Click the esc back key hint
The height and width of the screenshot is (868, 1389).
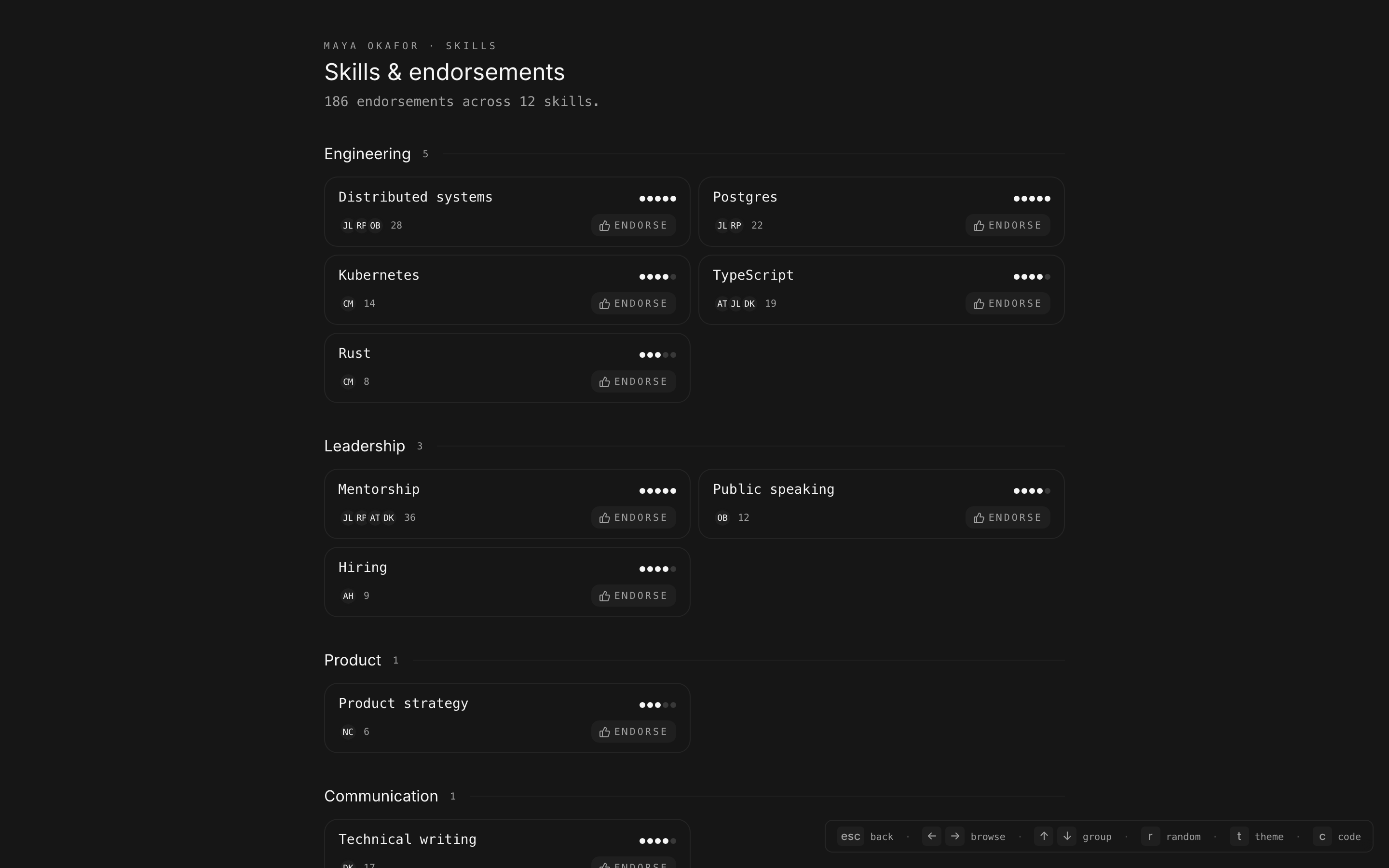pyautogui.click(x=850, y=837)
